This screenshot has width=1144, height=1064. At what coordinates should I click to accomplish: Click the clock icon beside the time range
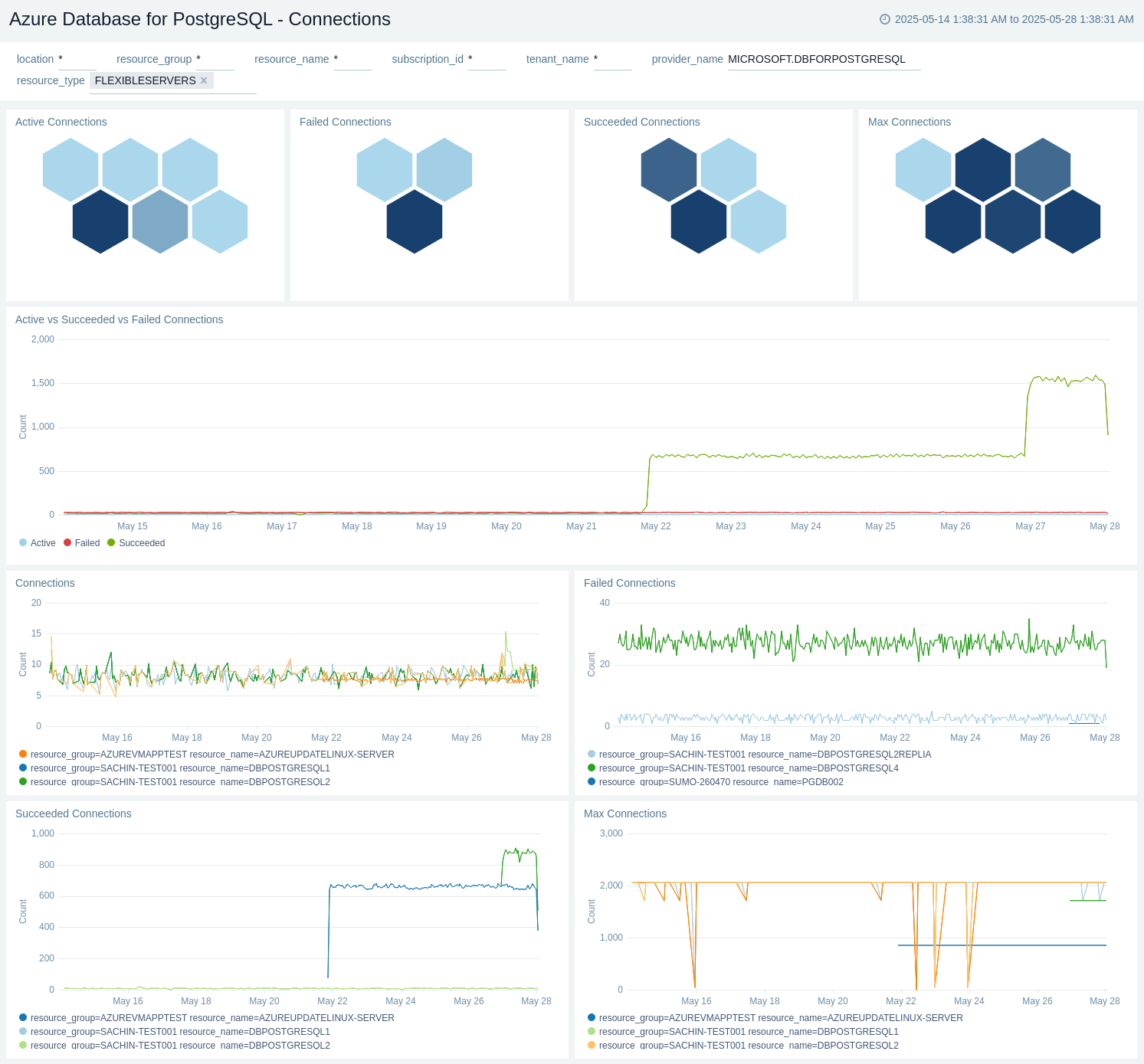(x=885, y=19)
